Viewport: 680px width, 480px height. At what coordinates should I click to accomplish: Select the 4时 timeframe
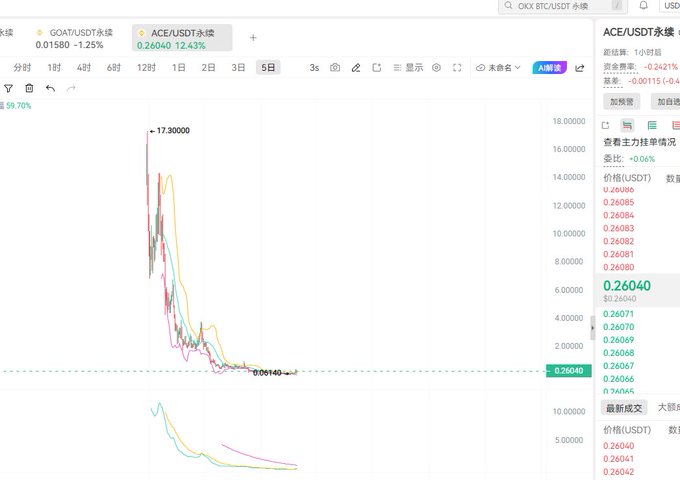pyautogui.click(x=84, y=68)
